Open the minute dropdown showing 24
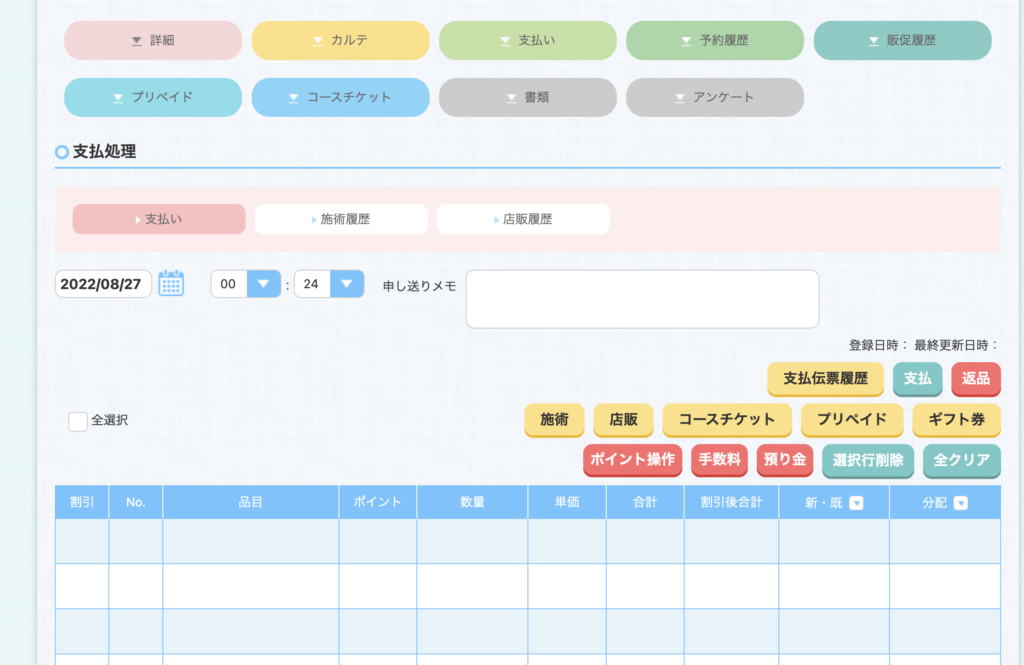 tap(346, 284)
